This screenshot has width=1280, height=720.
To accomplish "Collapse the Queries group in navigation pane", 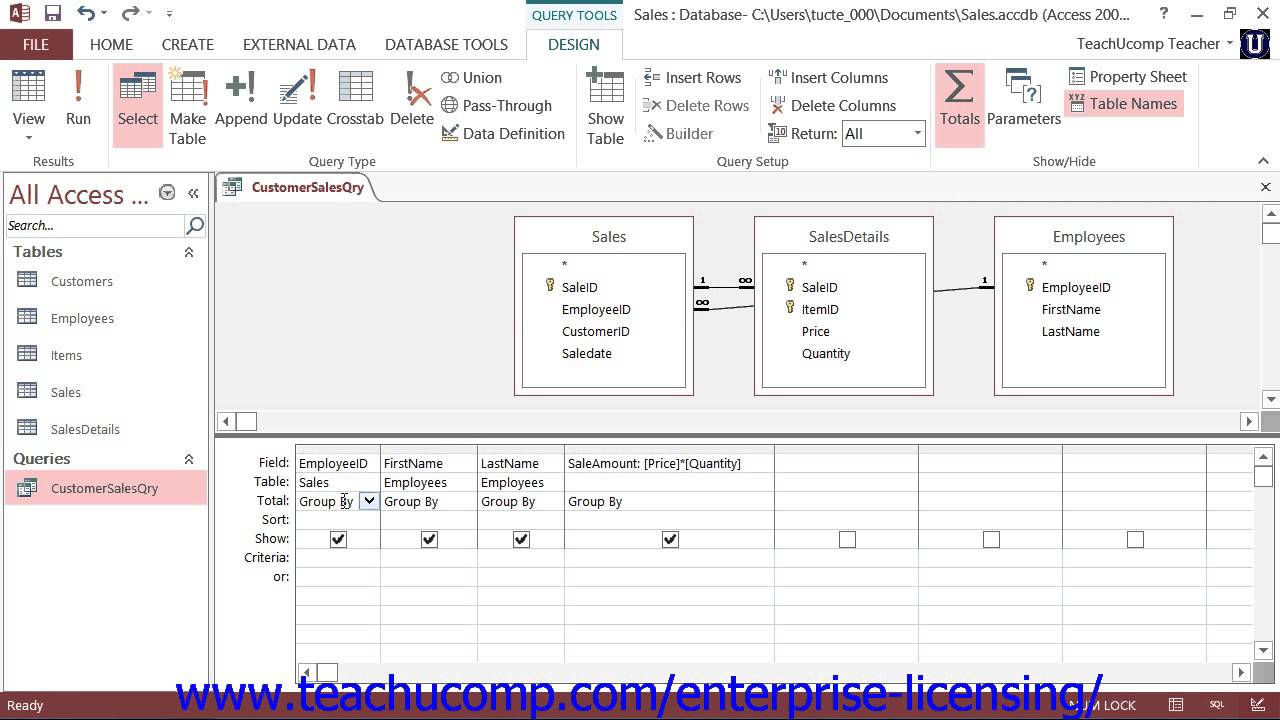I will coord(188,459).
